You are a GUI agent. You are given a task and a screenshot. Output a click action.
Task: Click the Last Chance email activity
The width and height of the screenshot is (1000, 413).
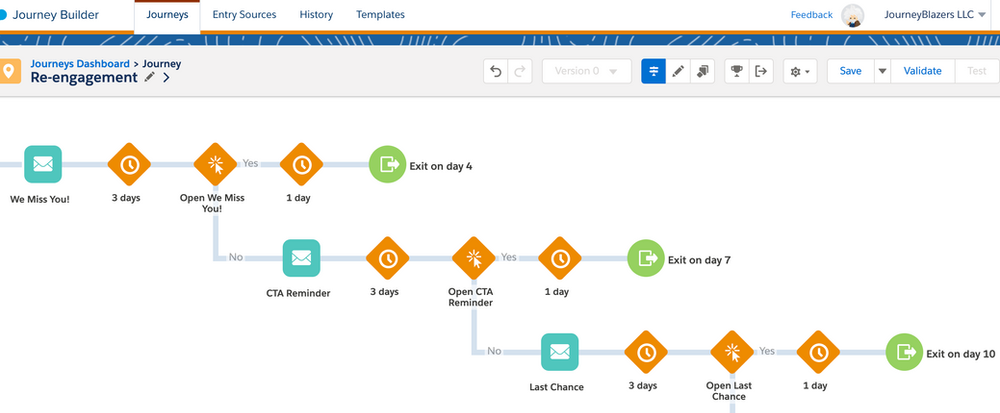[x=560, y=352]
